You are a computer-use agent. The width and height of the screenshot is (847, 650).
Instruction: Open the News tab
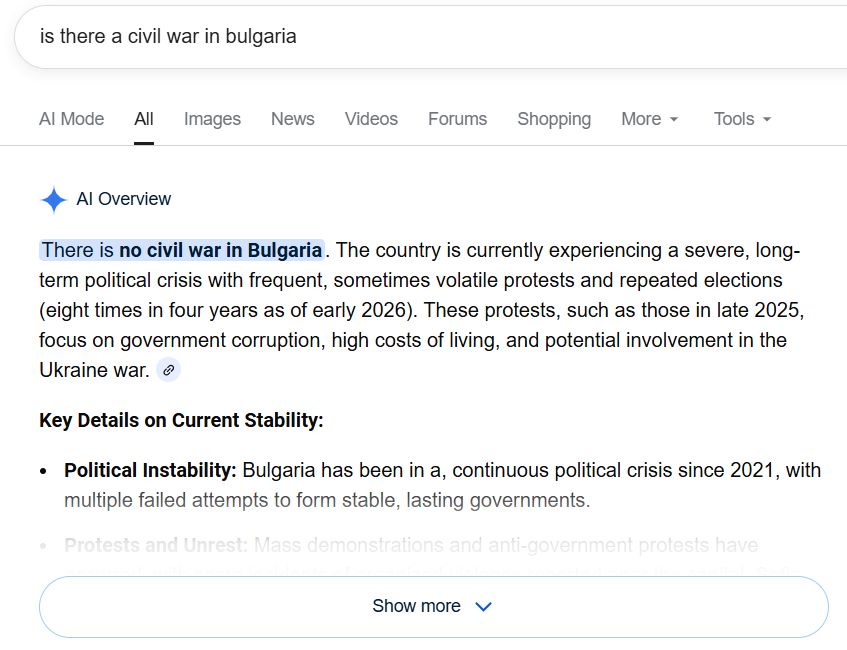point(293,119)
